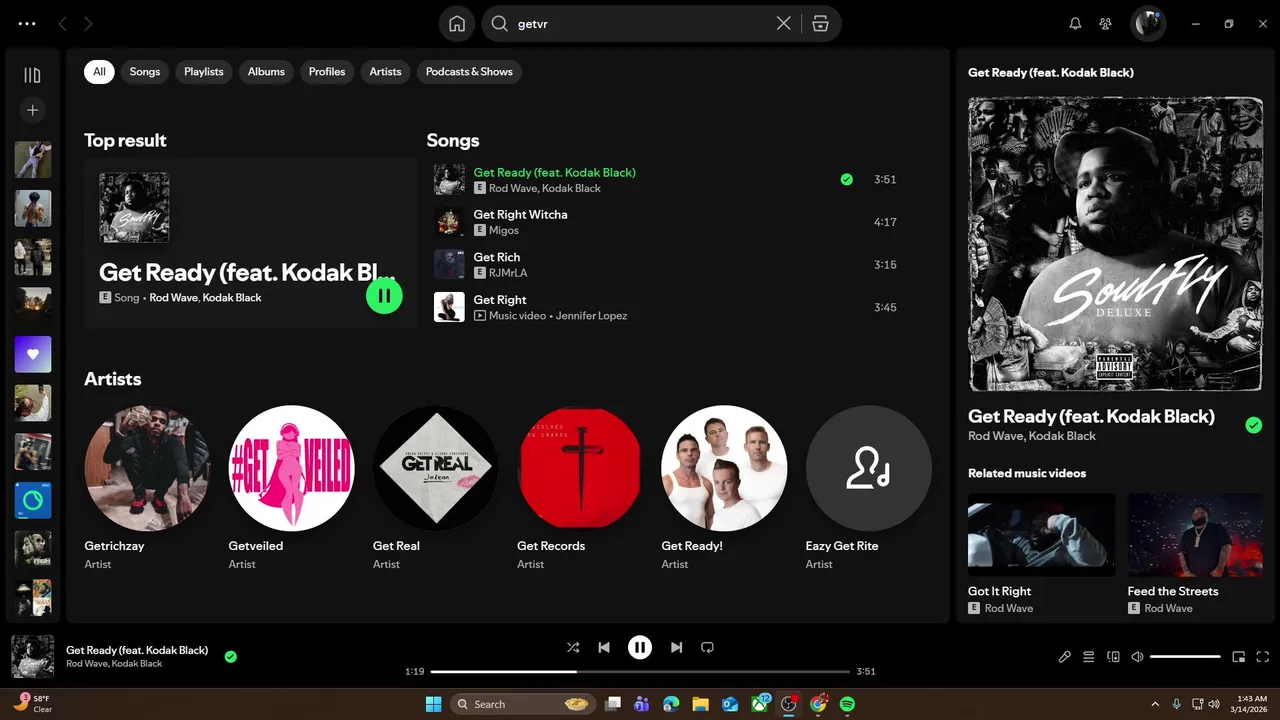
Task: Toggle shuffle in the player bar
Action: pyautogui.click(x=573, y=648)
